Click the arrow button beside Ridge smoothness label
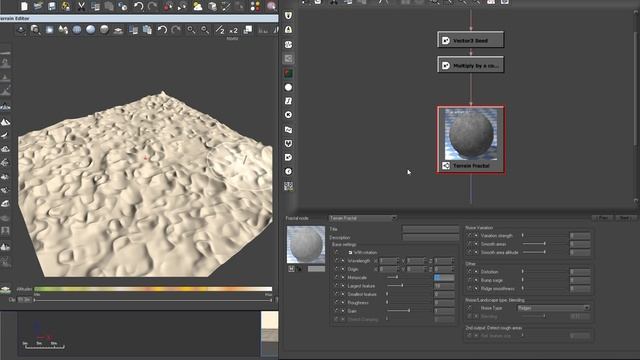 tap(476, 289)
